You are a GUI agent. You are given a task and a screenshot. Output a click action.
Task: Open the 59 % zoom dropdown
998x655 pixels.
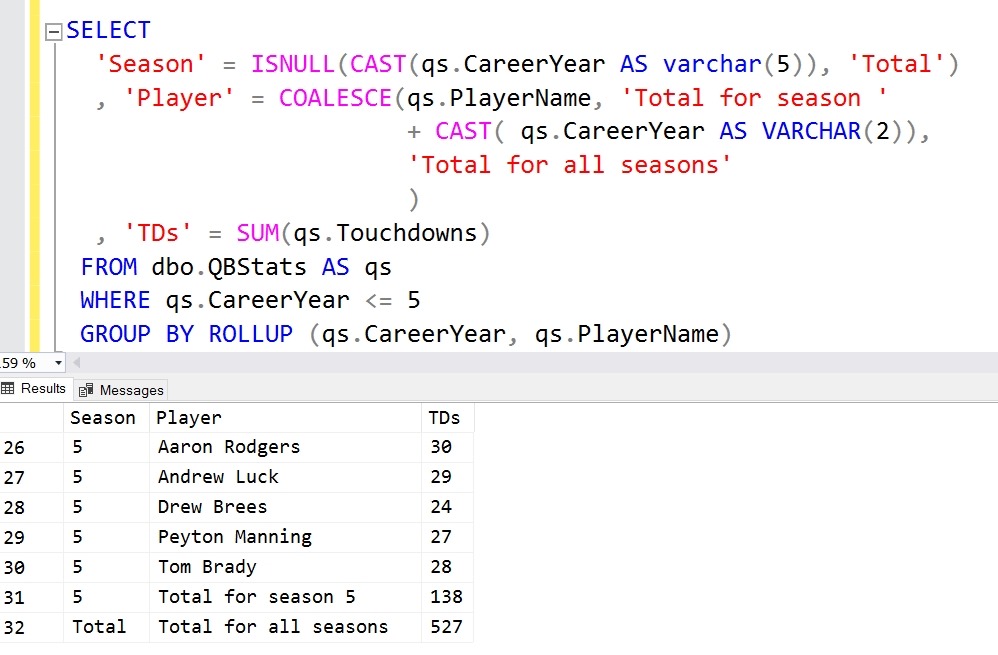click(x=58, y=363)
